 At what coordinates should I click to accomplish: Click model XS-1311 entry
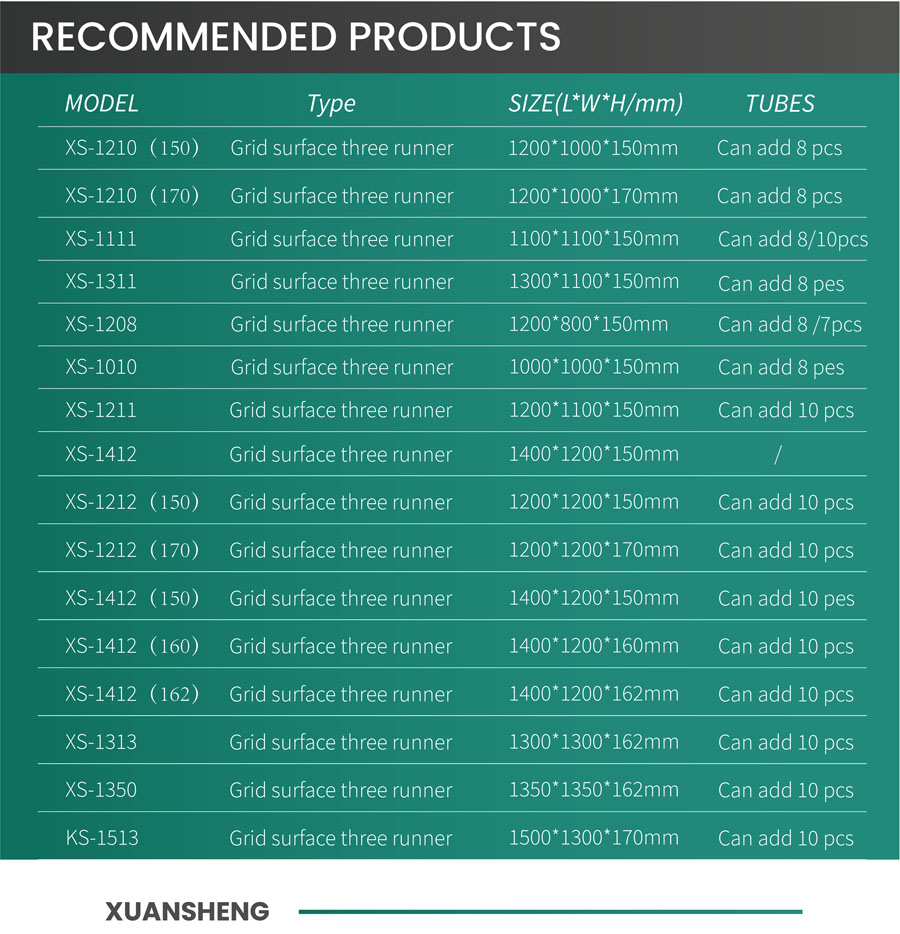(x=101, y=281)
